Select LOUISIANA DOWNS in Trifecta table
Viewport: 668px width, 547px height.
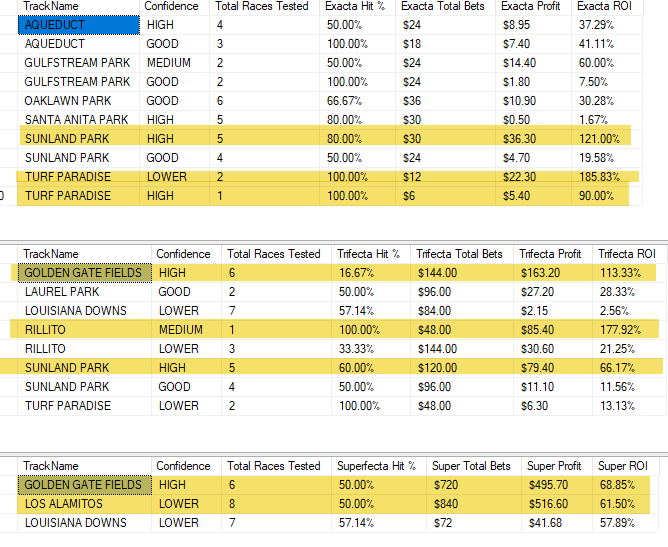(x=84, y=311)
